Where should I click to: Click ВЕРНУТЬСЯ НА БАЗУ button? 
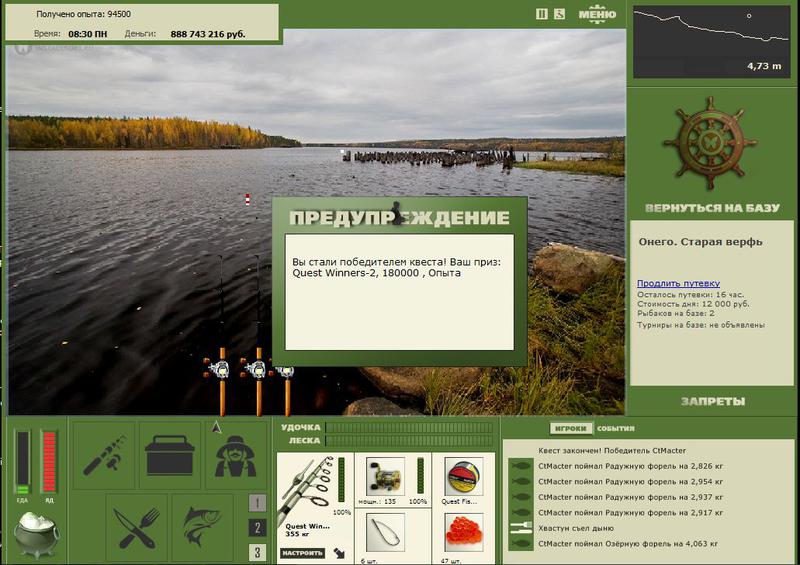point(712,208)
